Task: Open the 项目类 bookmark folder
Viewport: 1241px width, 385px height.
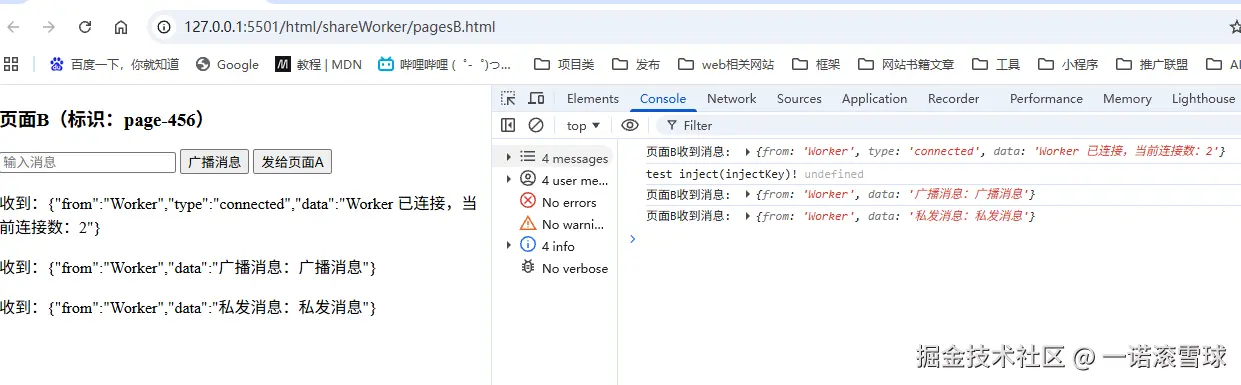Action: click(564, 64)
